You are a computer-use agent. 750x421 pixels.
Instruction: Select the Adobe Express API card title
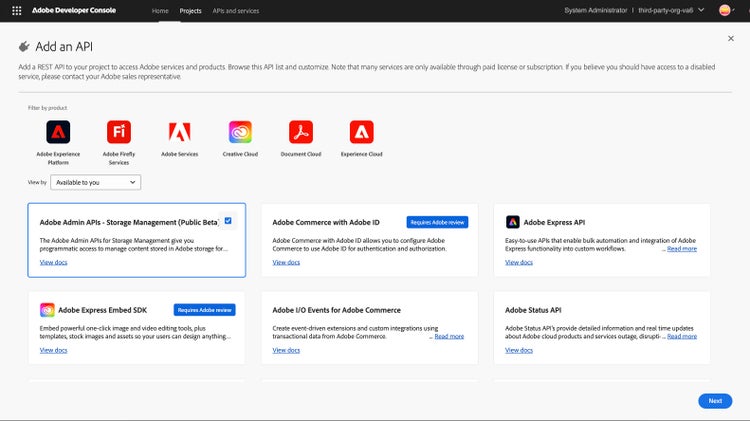[554, 222]
